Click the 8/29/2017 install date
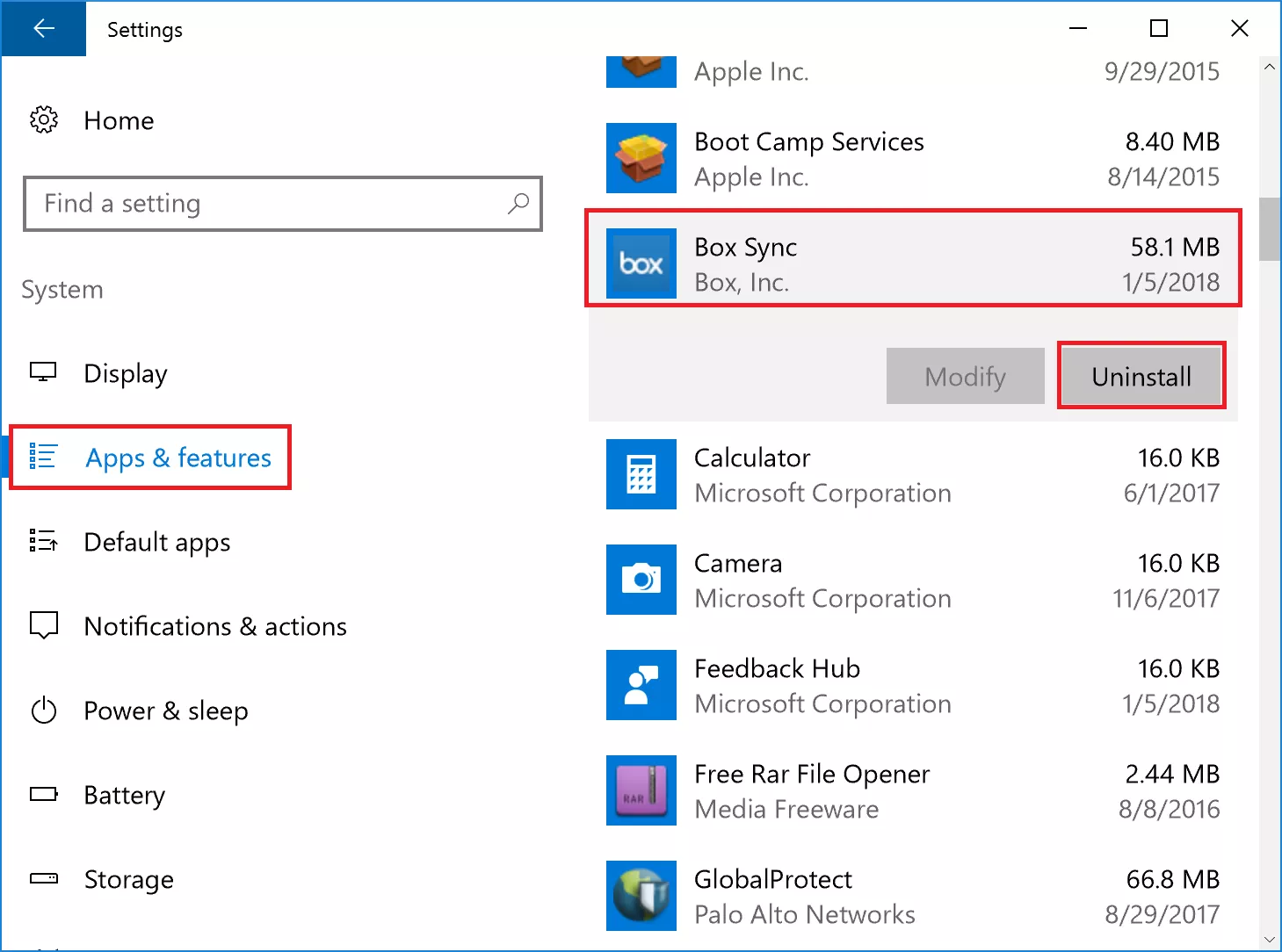The height and width of the screenshot is (952, 1282). tap(1162, 914)
